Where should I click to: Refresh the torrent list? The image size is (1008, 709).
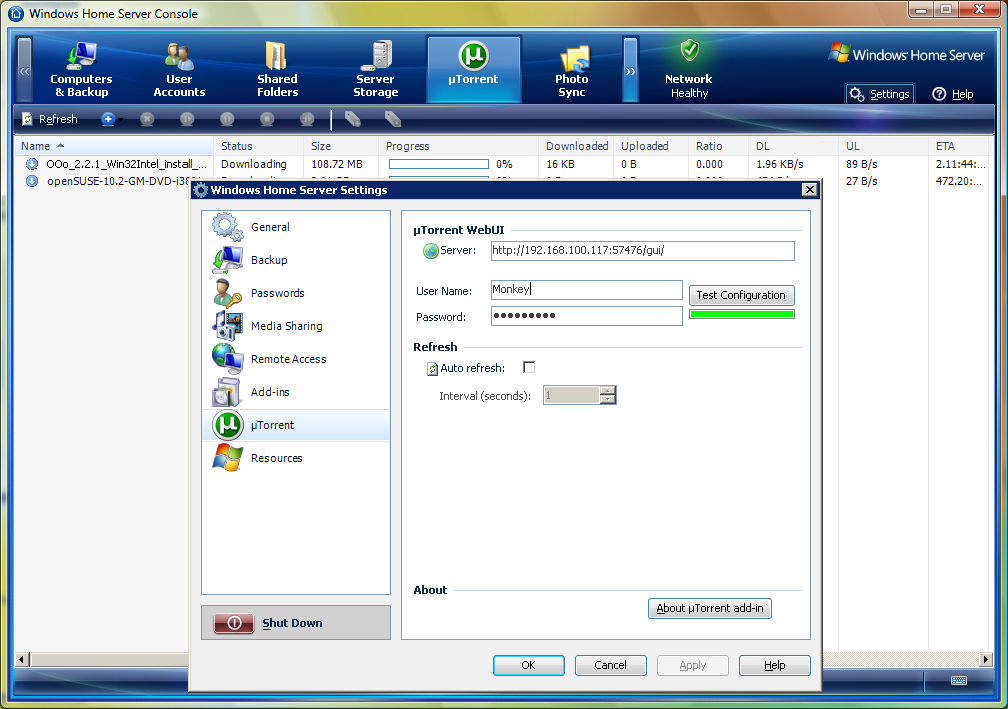pyautogui.click(x=50, y=119)
